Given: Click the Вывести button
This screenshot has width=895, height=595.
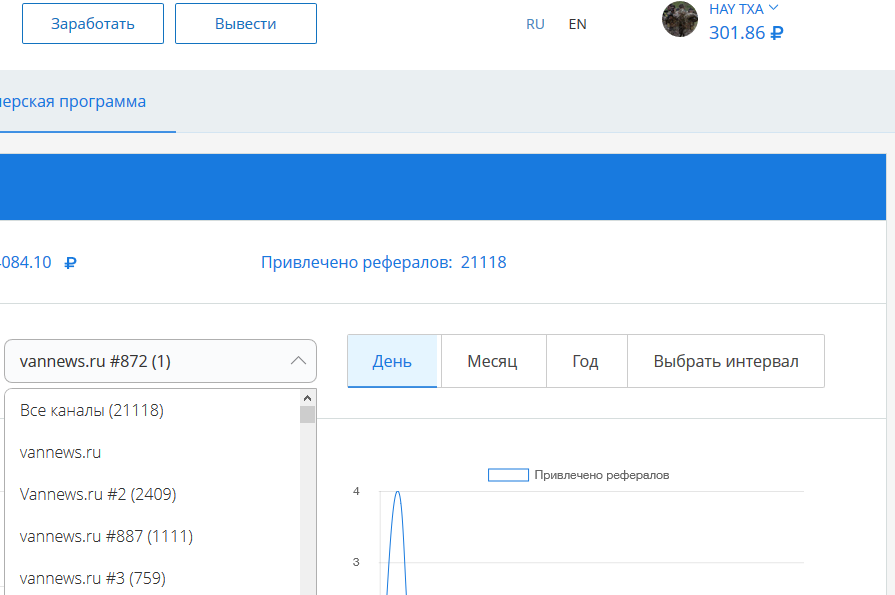Looking at the screenshot, I should click(x=245, y=23).
